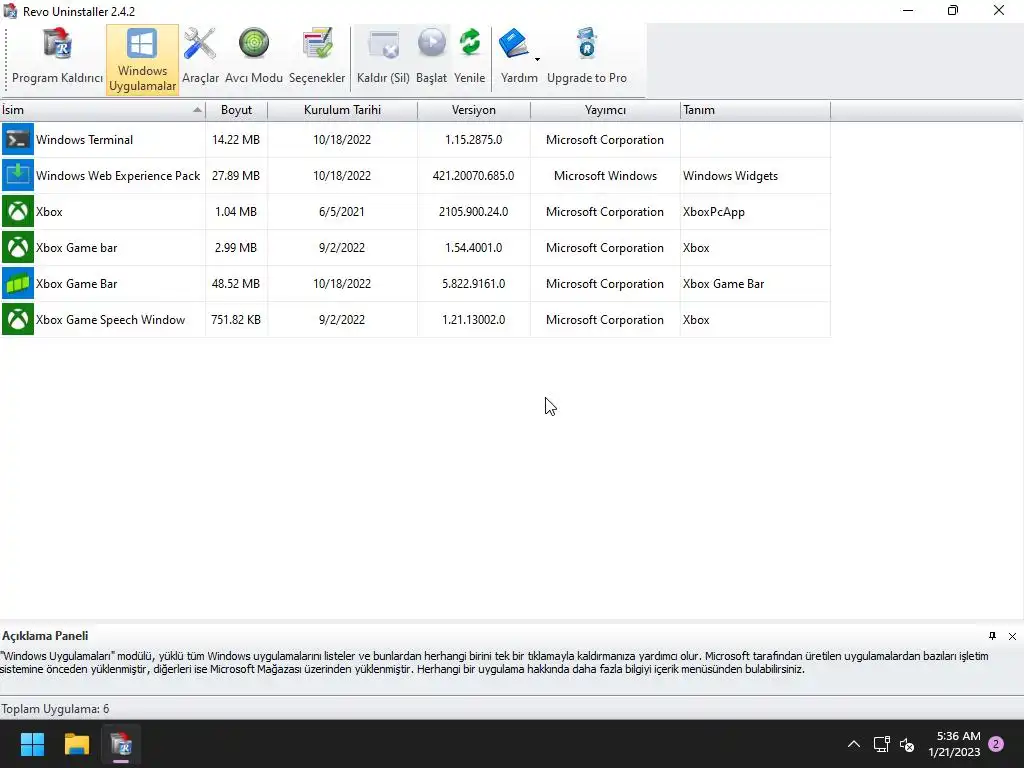
Task: Activate Avcı Modu hunter mode
Action: click(x=253, y=59)
